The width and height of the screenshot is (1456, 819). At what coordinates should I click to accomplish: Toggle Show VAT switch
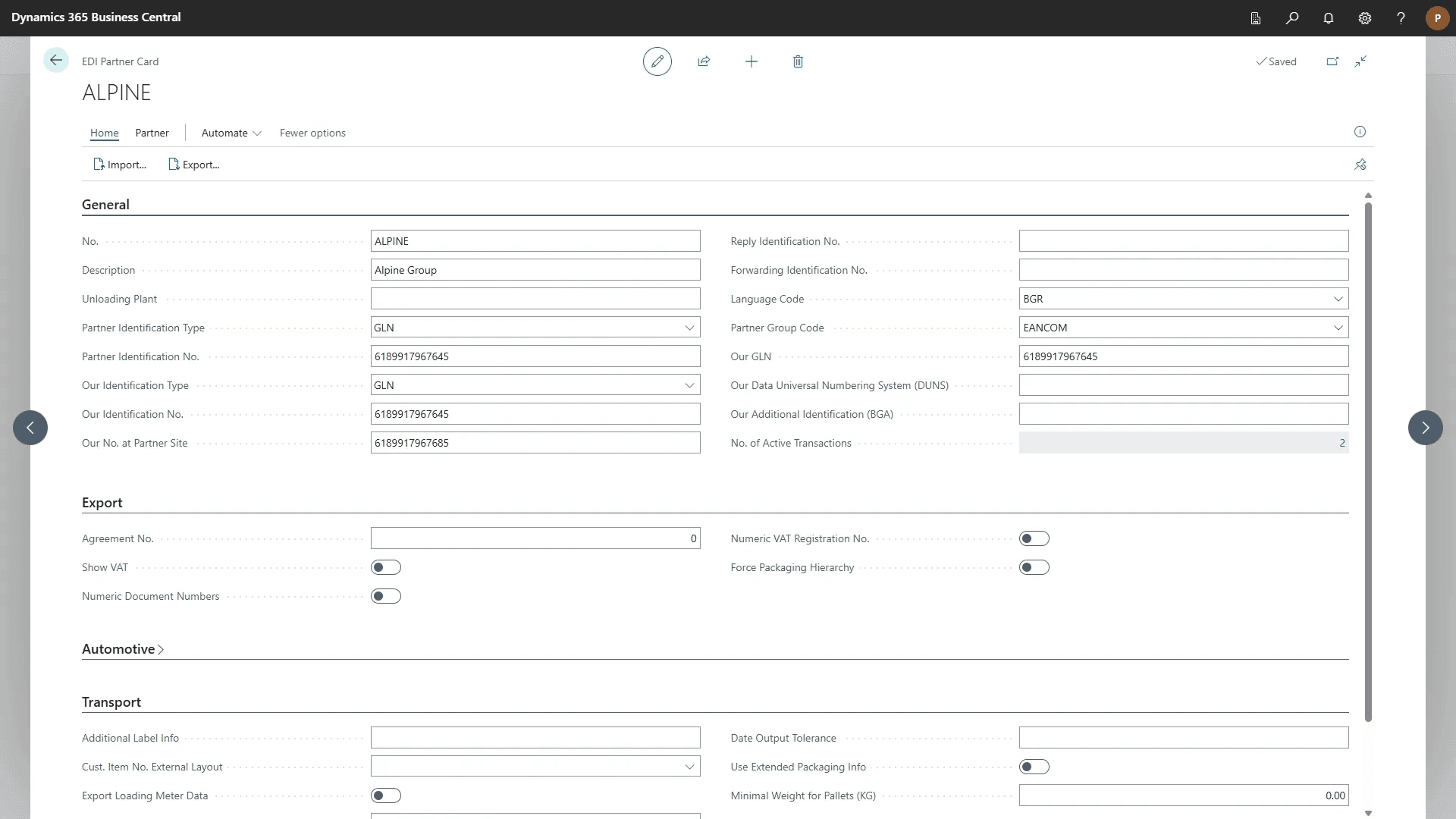386,567
